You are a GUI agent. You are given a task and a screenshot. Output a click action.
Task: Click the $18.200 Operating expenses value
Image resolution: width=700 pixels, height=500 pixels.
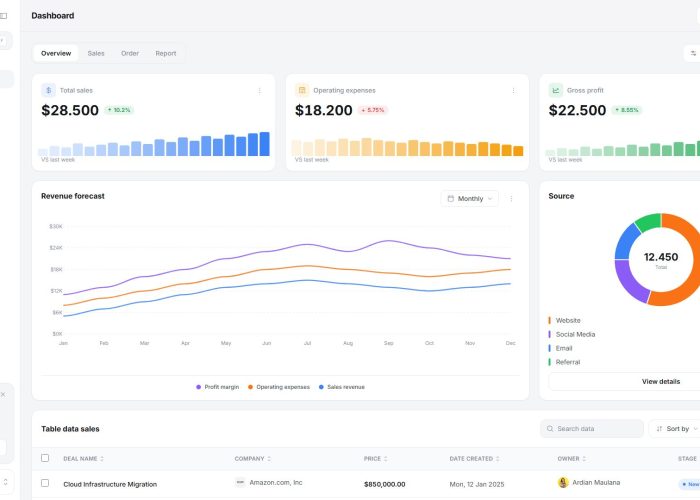click(x=324, y=110)
